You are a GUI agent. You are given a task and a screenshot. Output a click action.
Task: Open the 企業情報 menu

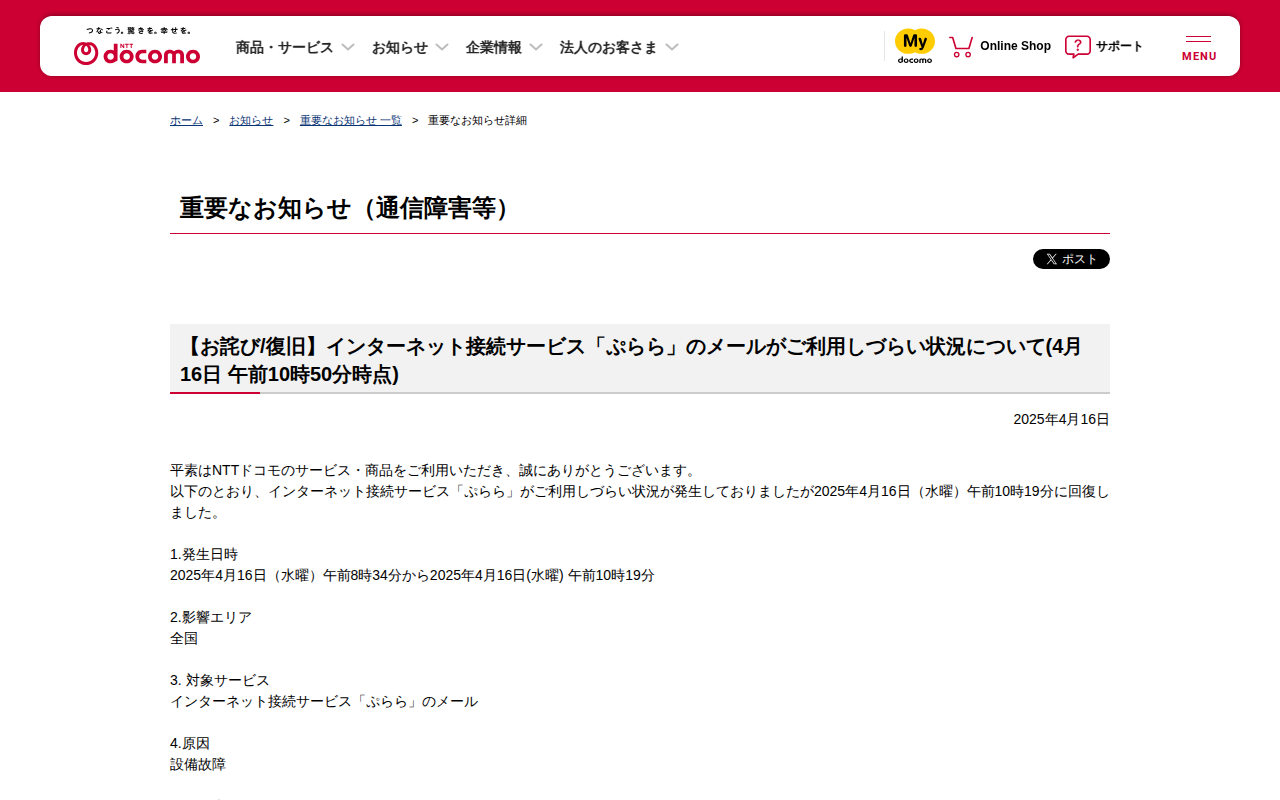tap(493, 47)
